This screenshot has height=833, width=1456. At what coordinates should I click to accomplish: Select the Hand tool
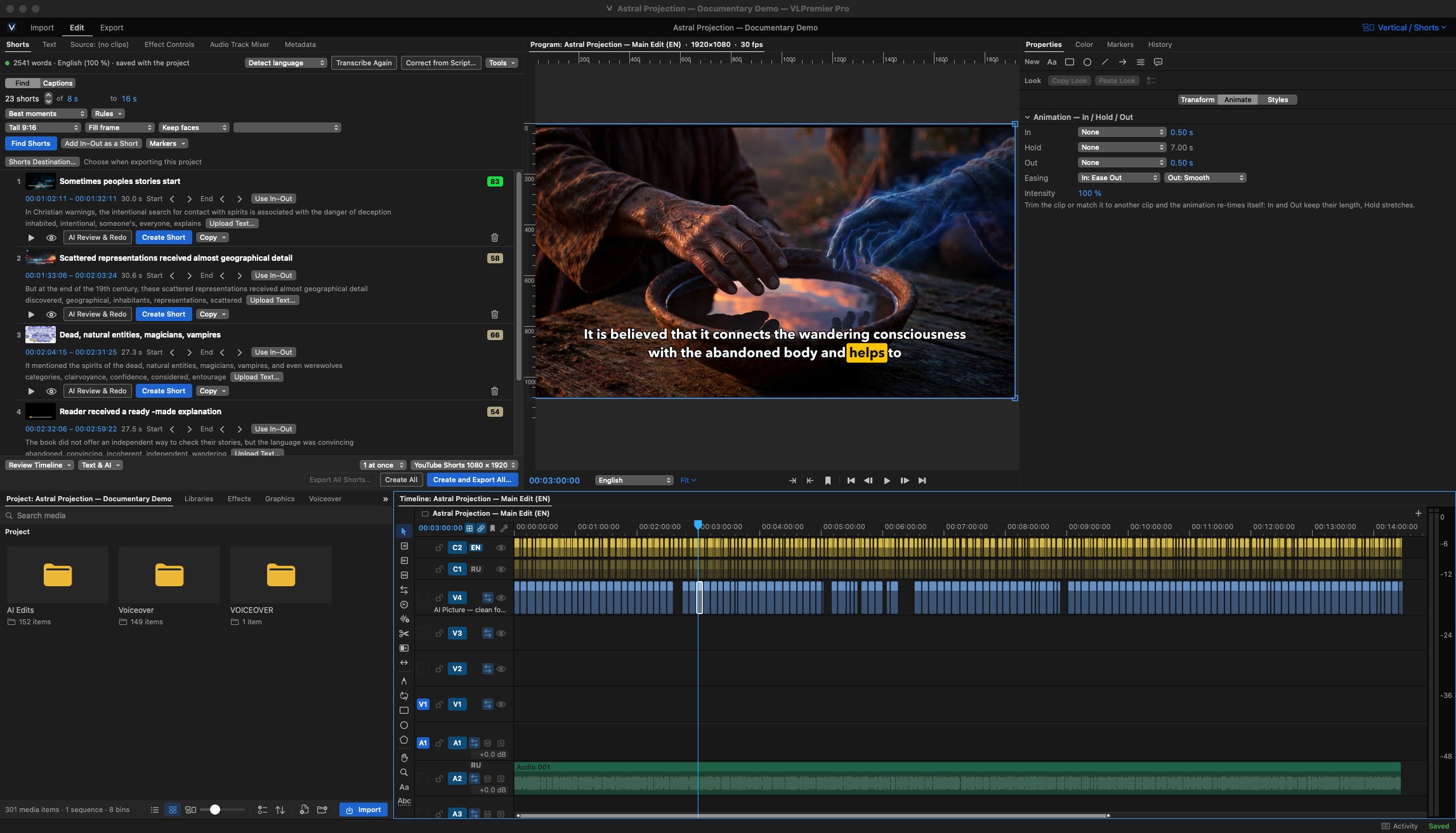pyautogui.click(x=403, y=758)
